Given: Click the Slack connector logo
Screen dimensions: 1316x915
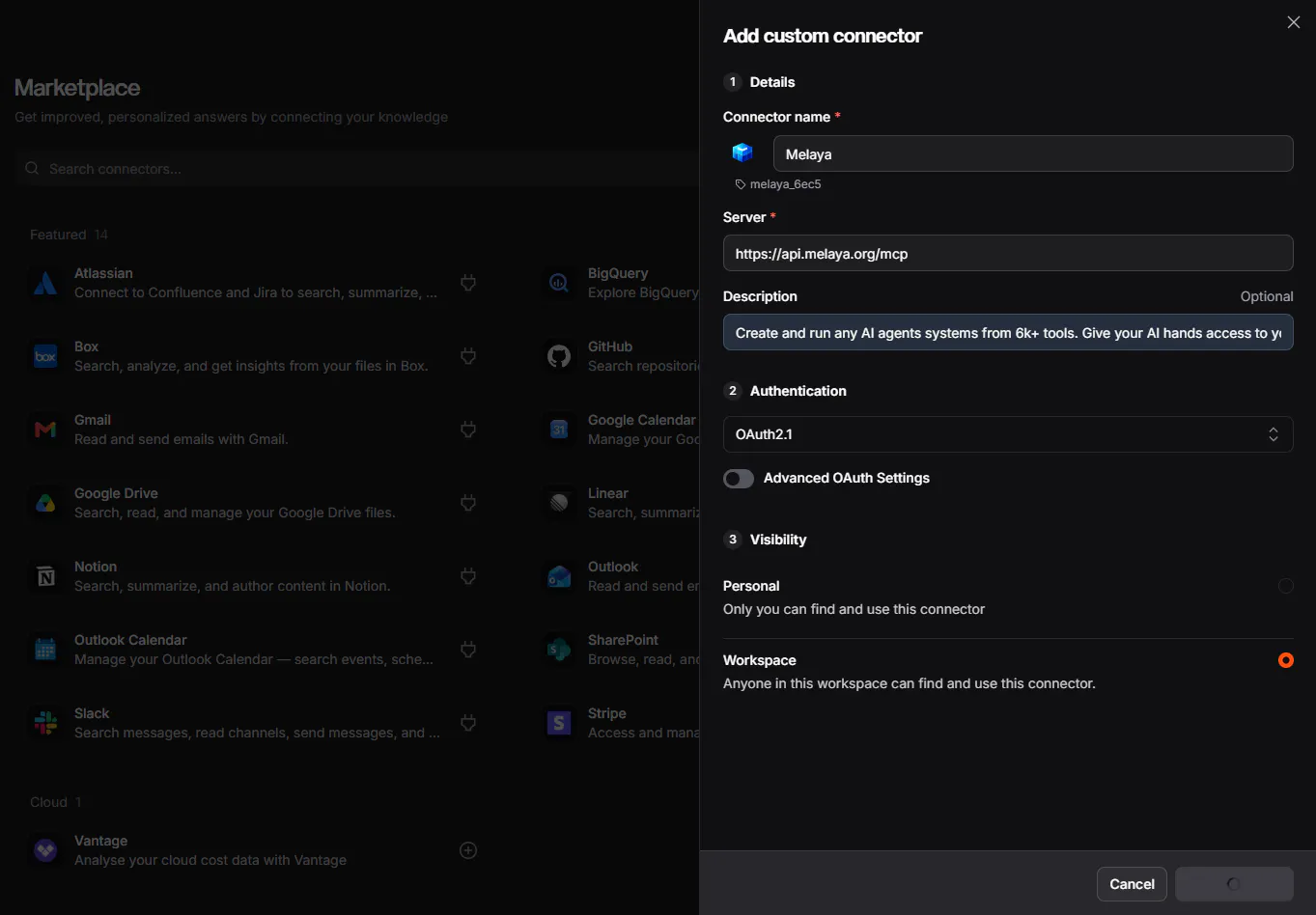Looking at the screenshot, I should [x=45, y=723].
